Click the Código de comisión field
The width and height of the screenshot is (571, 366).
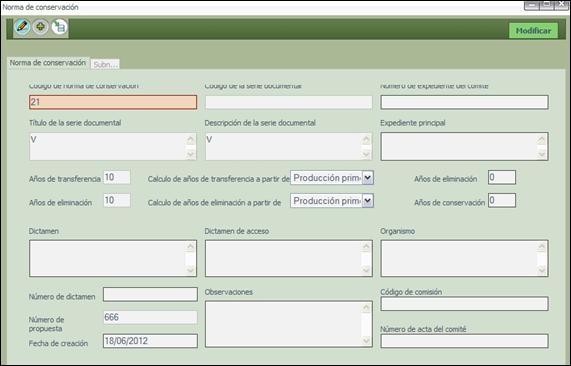(464, 304)
